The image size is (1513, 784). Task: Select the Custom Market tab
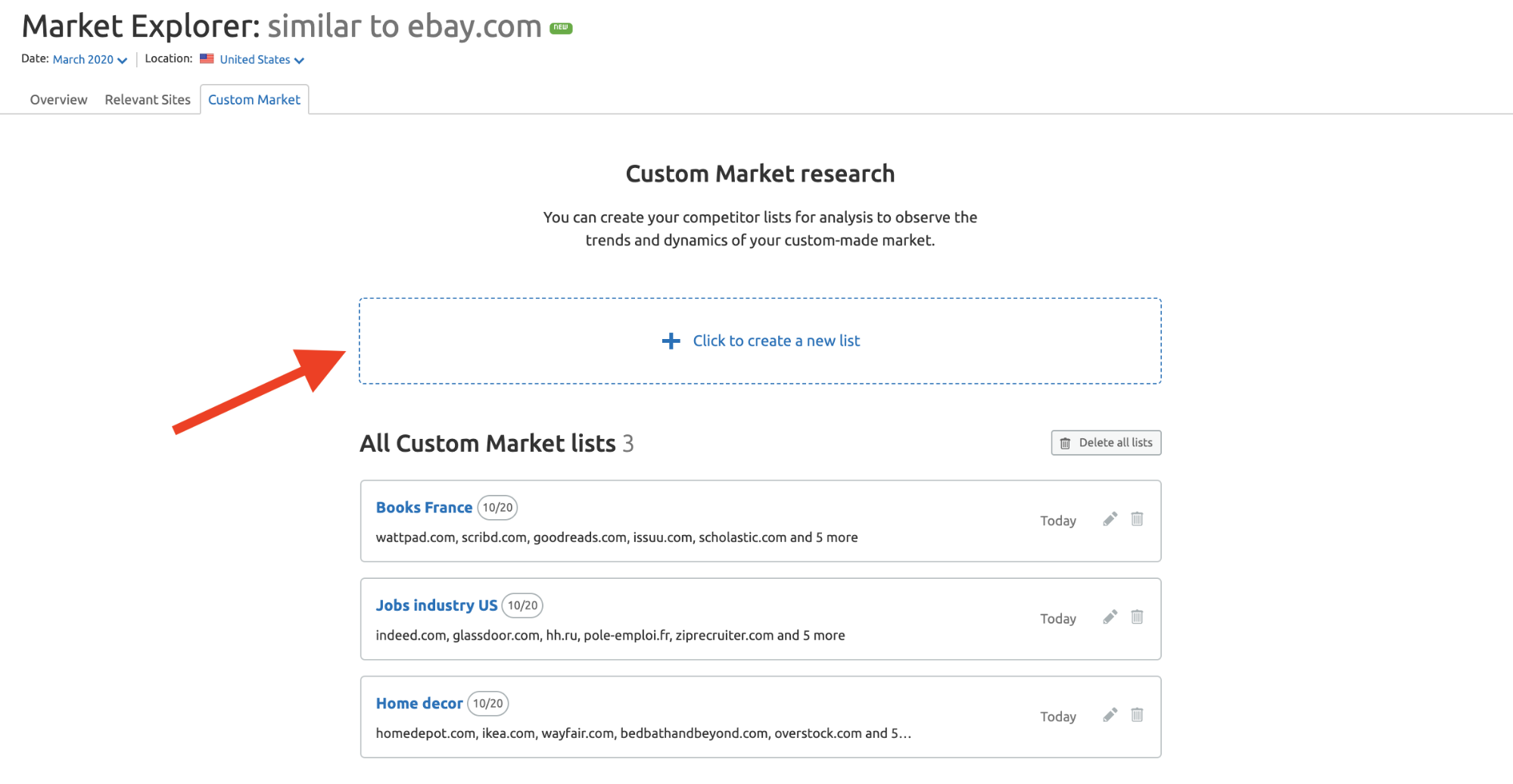tap(254, 100)
